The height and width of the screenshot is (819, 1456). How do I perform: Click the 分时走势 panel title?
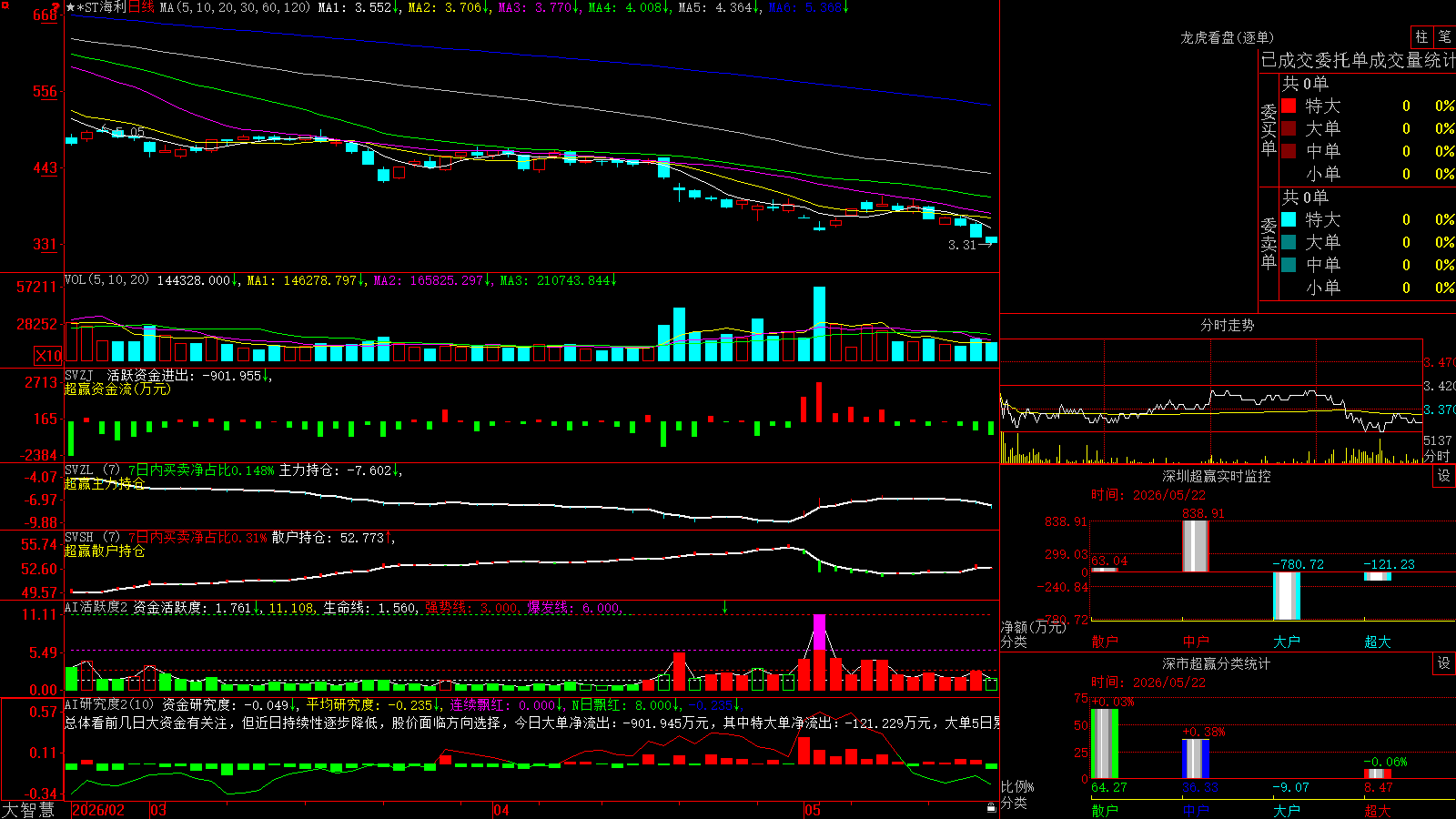(1227, 325)
